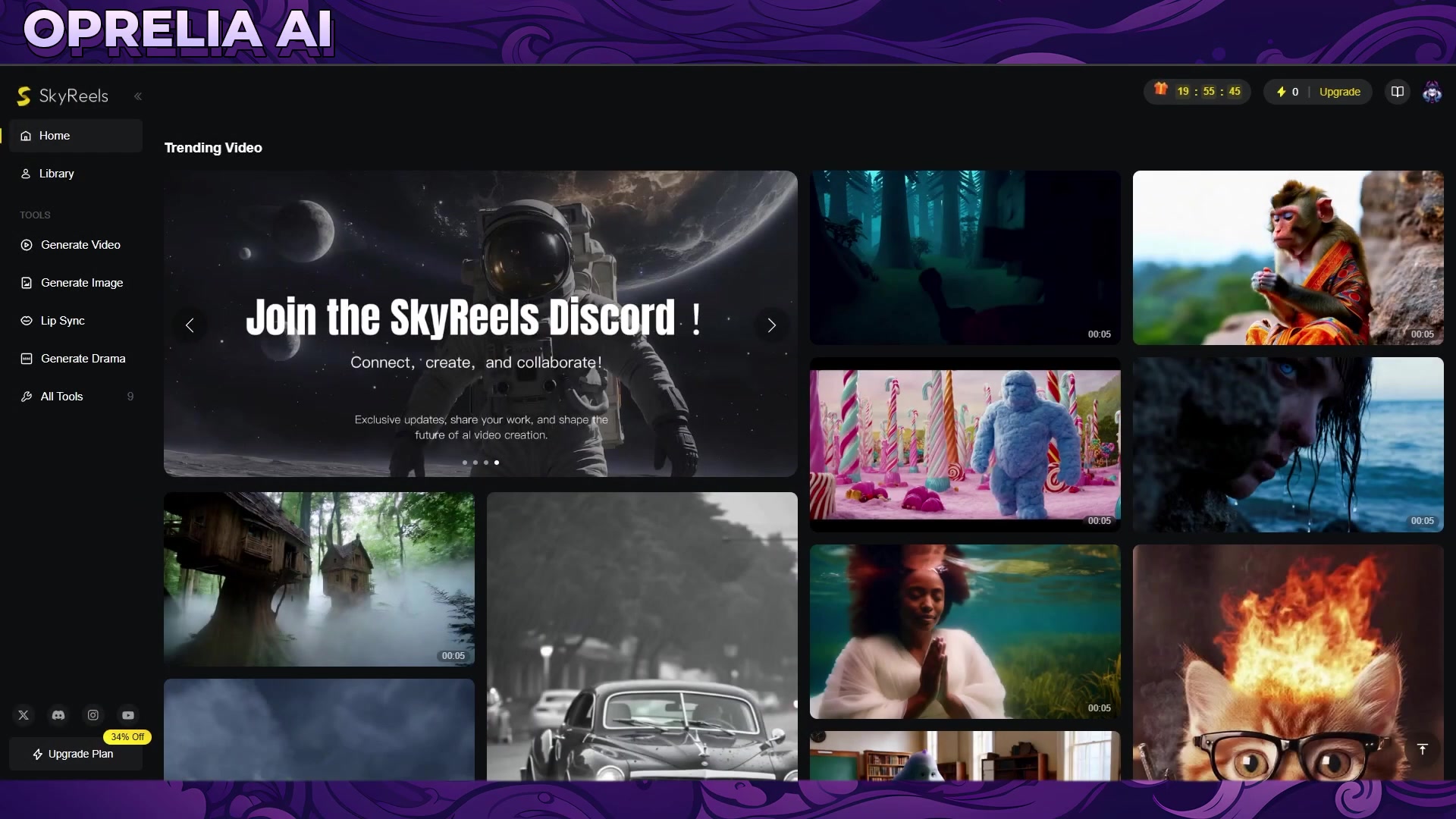1456x819 pixels.
Task: Click the 34% Off badge
Action: pyautogui.click(x=127, y=737)
